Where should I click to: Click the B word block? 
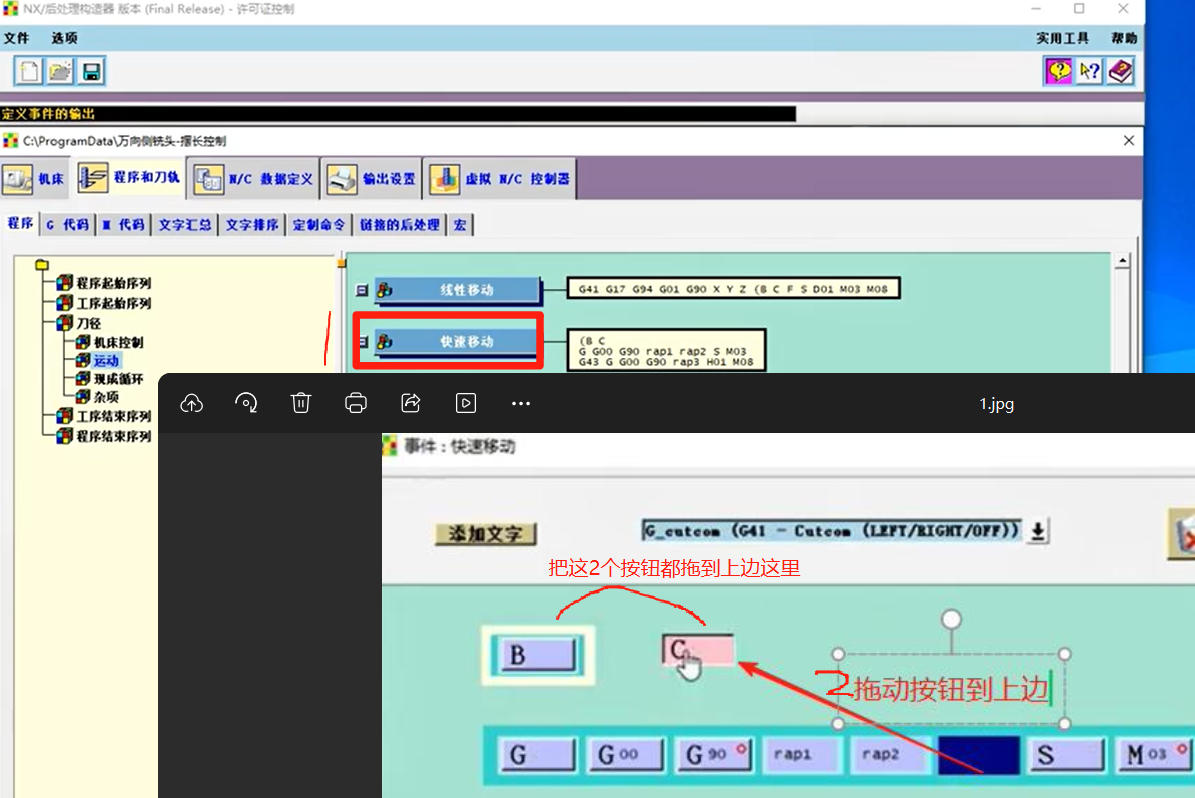tap(537, 655)
